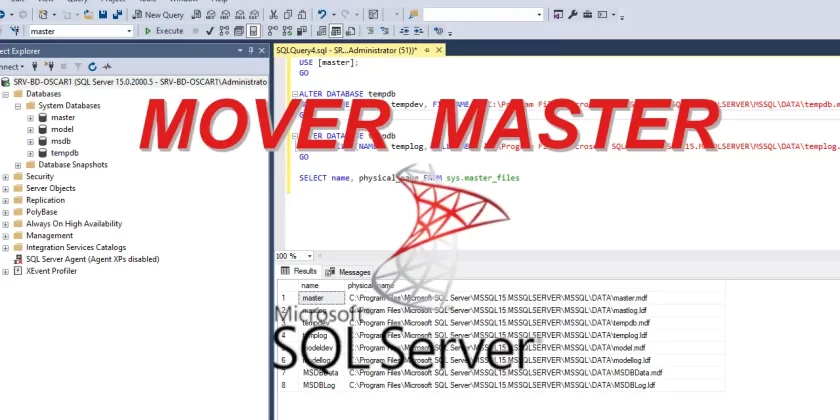Click the Results to File icon

[351, 31]
